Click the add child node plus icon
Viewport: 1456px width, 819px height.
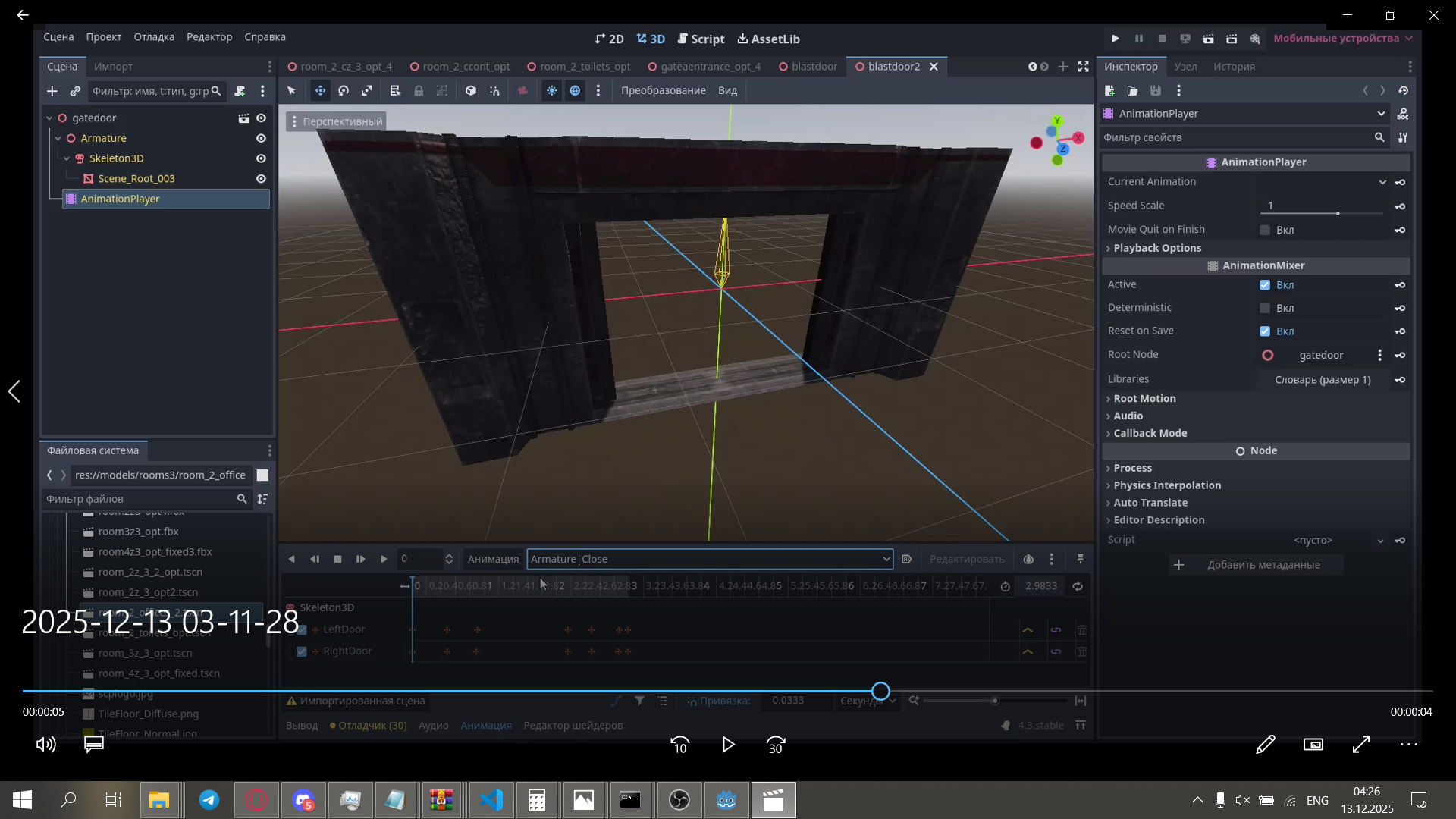(52, 91)
